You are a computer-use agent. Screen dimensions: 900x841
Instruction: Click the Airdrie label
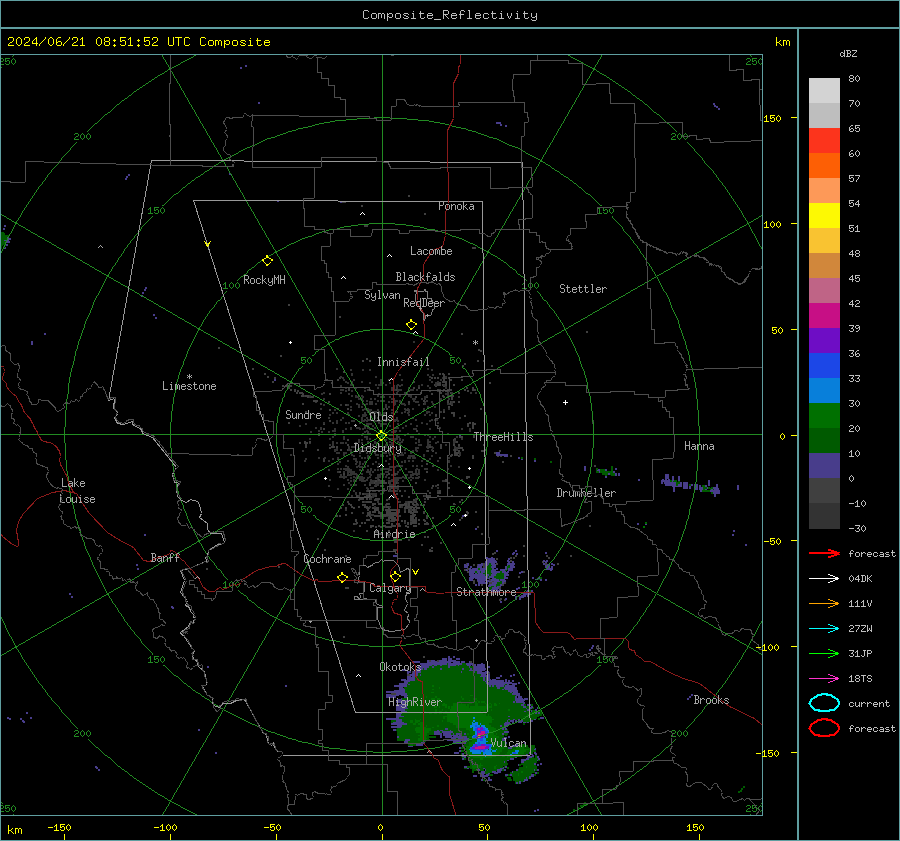tap(394, 534)
